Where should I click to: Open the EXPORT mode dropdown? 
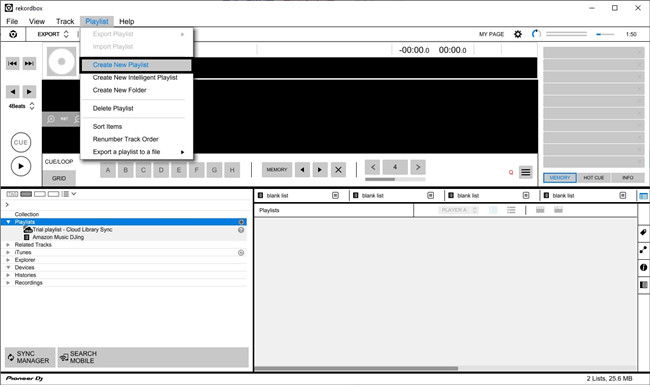53,34
